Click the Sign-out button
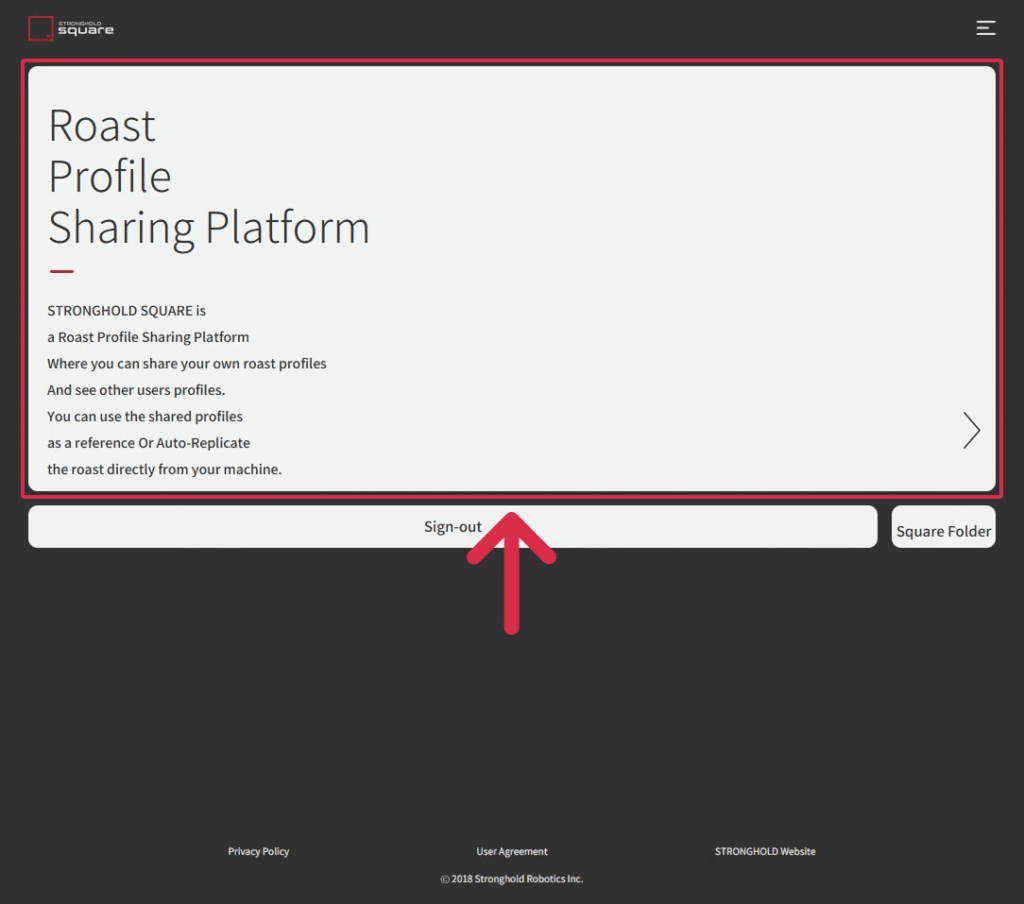Viewport: 1024px width, 904px height. (x=453, y=526)
